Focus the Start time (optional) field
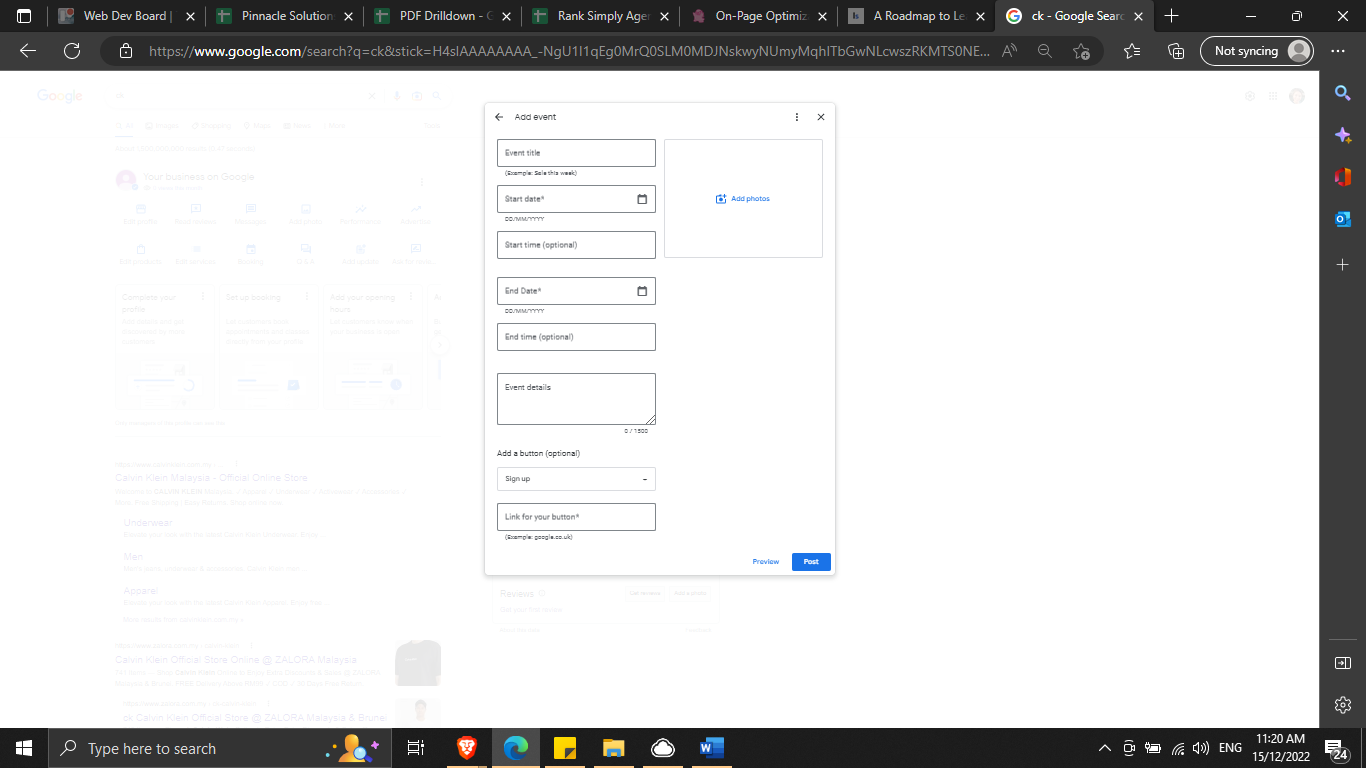 pos(576,245)
